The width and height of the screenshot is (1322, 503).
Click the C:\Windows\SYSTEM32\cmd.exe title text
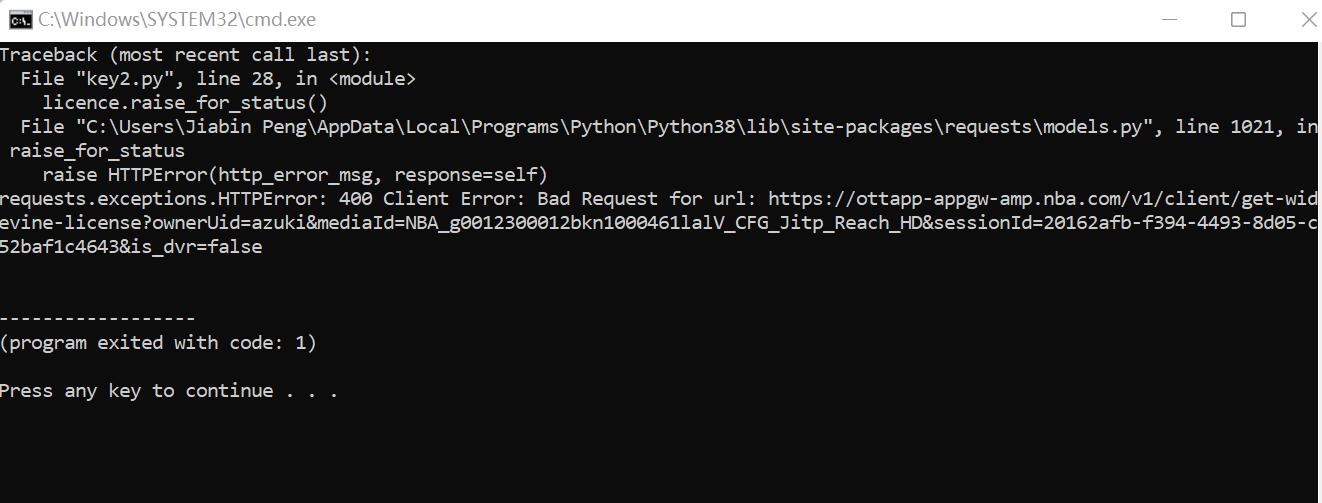[x=176, y=19]
